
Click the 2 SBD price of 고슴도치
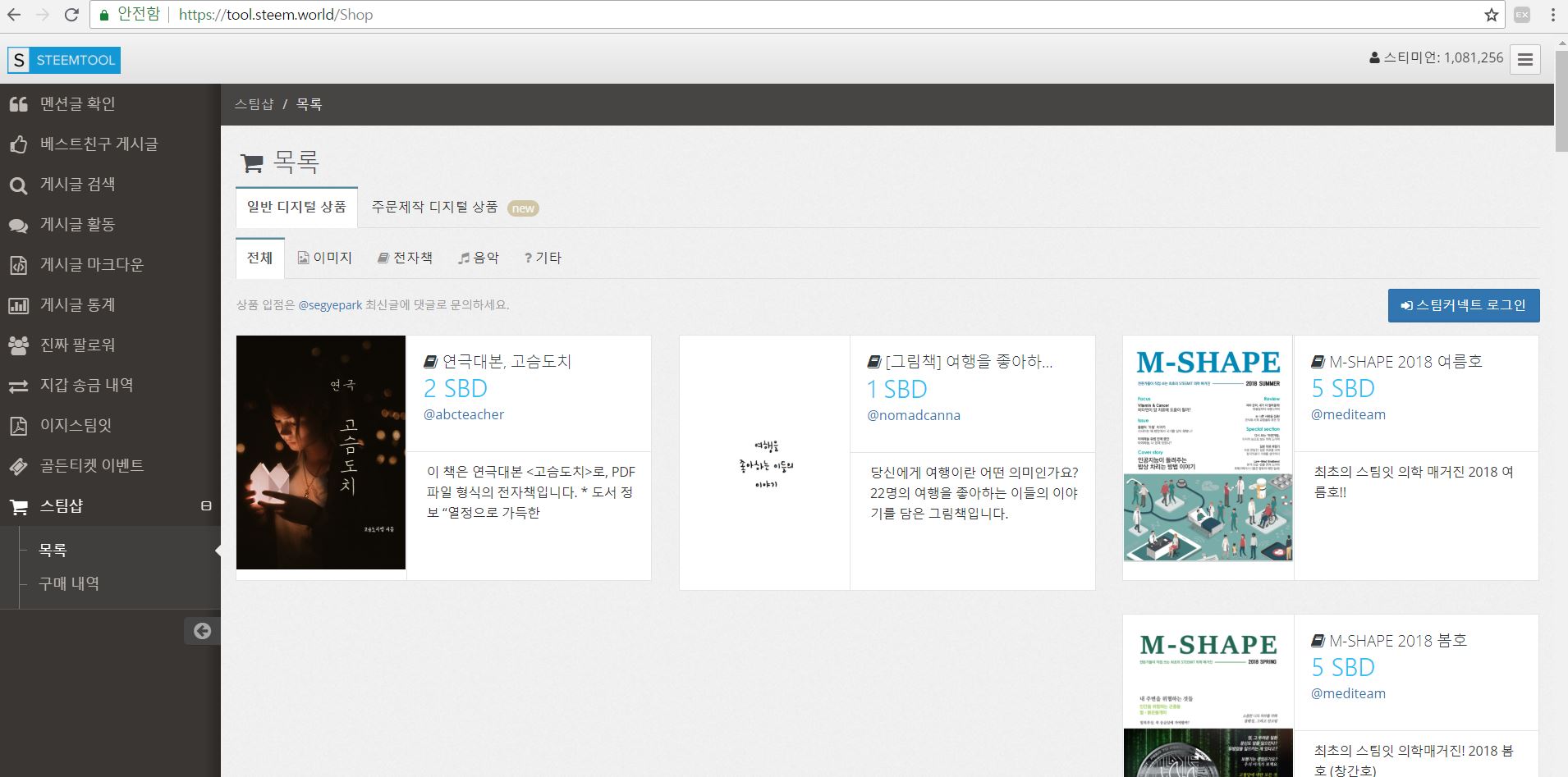coord(456,388)
